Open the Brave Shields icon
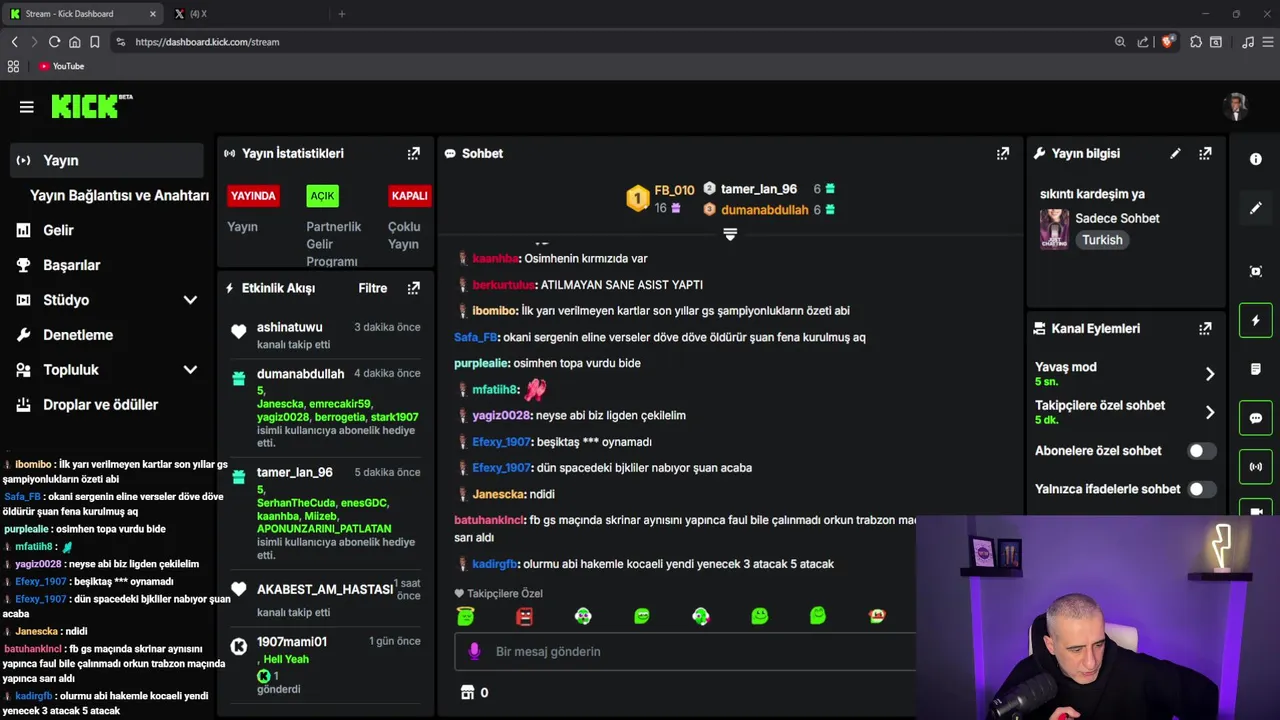The height and width of the screenshot is (720, 1280). point(1167,42)
